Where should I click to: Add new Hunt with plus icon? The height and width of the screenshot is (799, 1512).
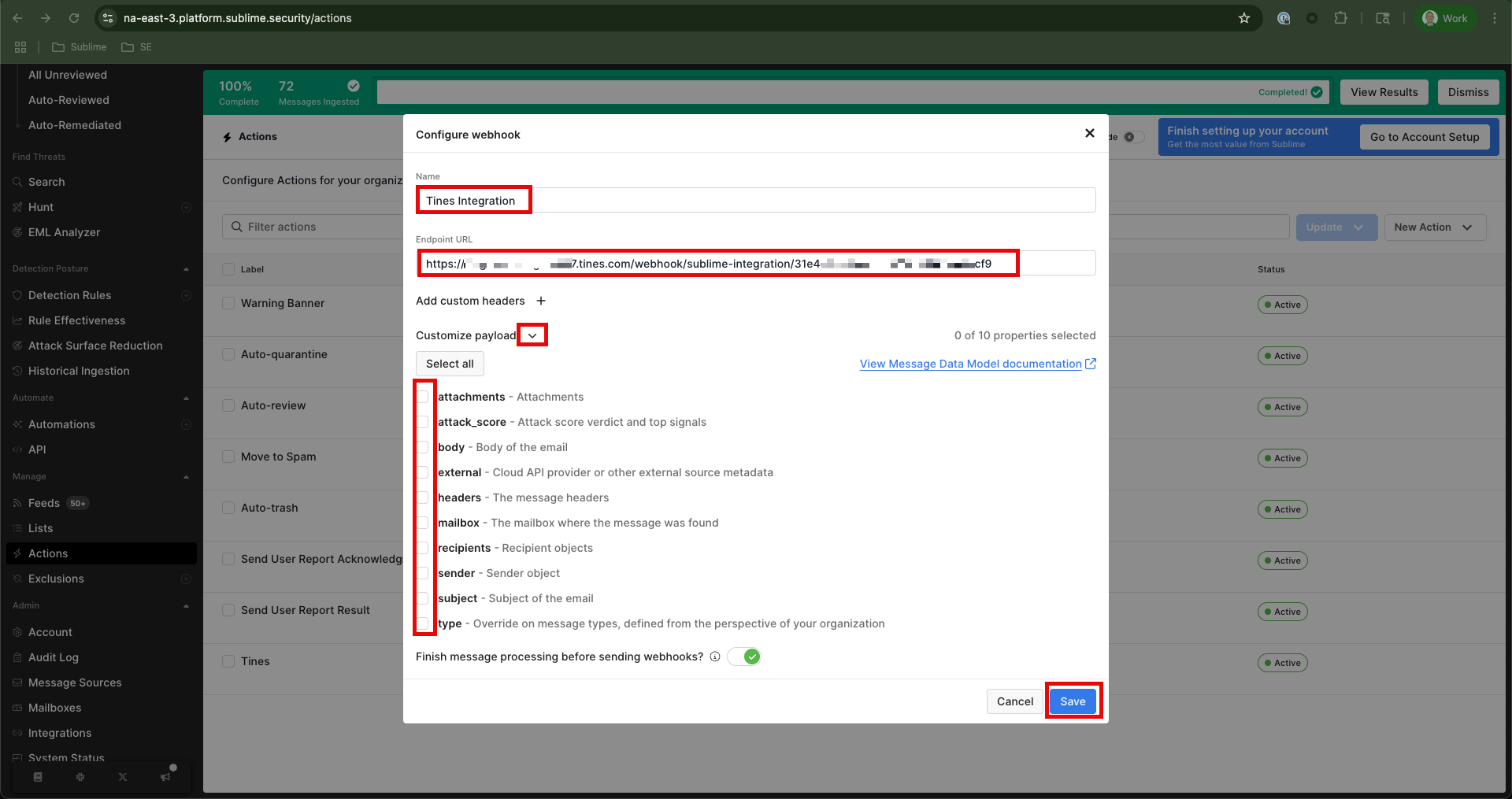coord(187,207)
